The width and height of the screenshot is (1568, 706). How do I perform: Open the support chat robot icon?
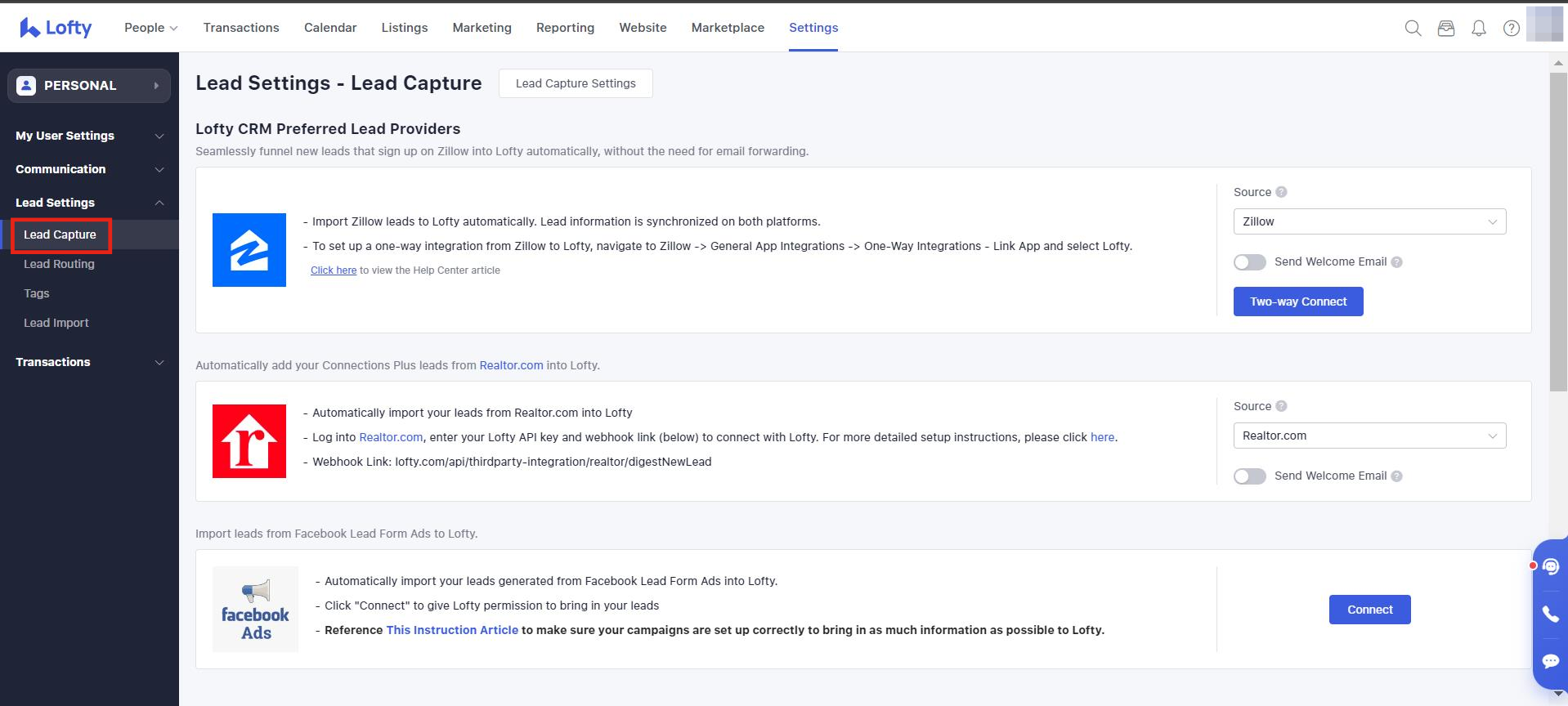[x=1550, y=566]
